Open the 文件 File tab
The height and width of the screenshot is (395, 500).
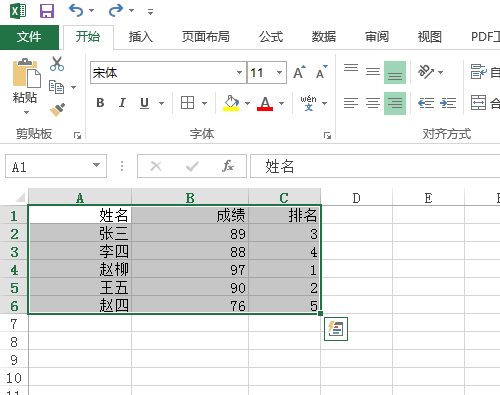click(29, 37)
